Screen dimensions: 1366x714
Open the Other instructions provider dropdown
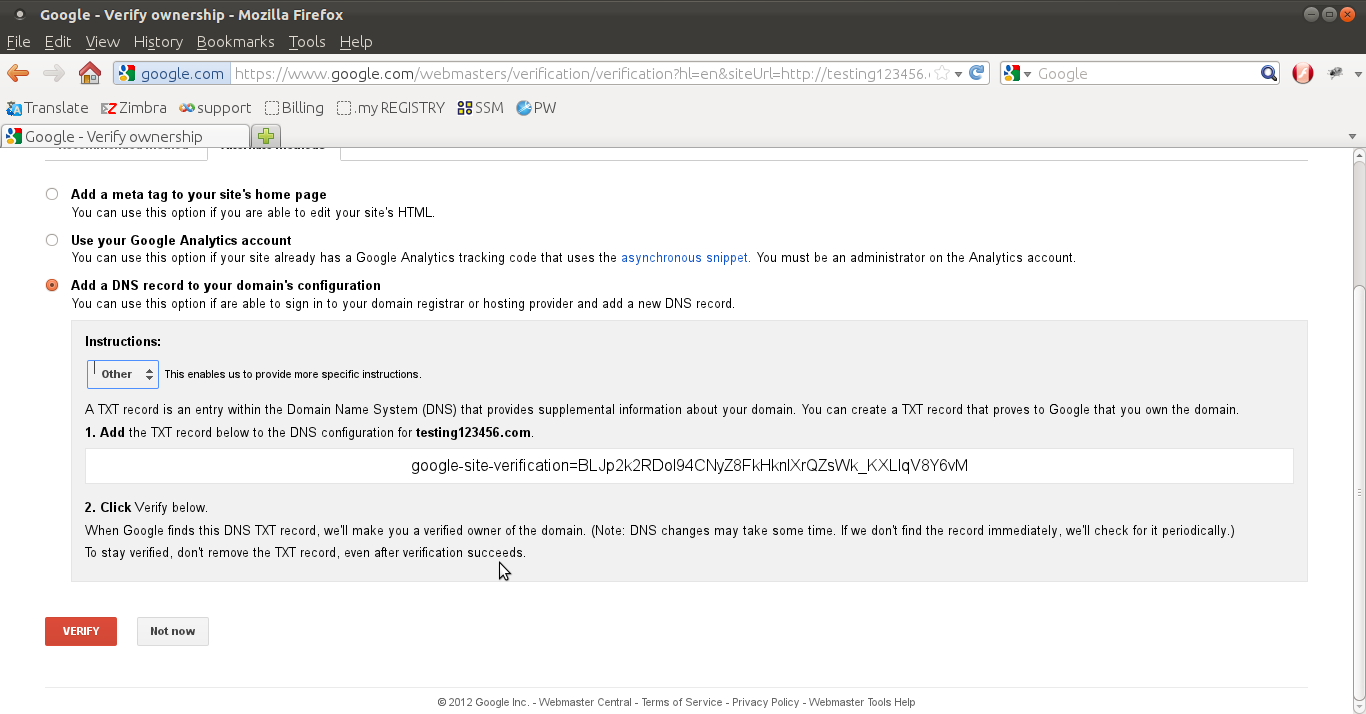click(x=123, y=374)
